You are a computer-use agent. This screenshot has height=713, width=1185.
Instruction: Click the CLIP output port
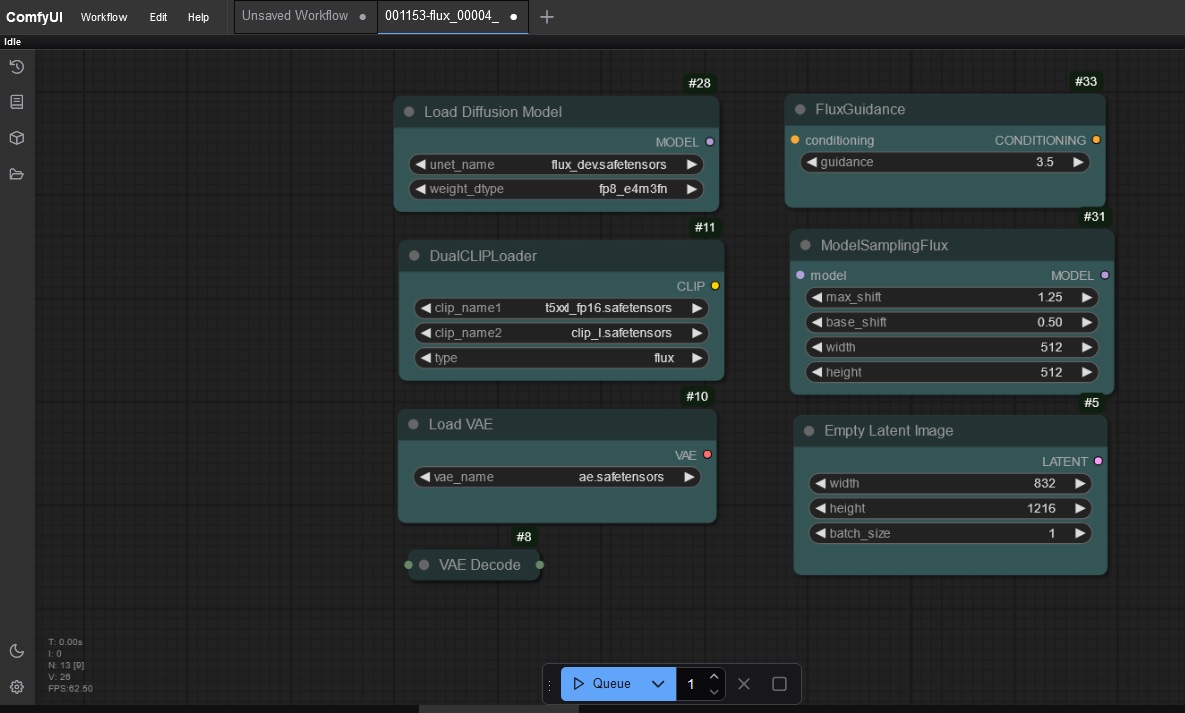[715, 286]
